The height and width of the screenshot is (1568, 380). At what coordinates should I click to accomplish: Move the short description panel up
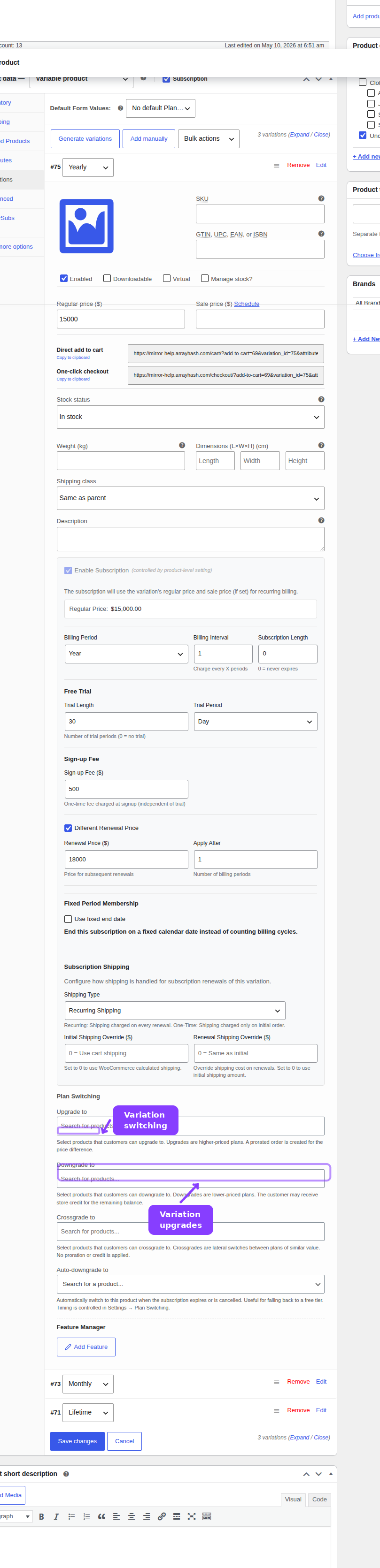click(306, 1474)
